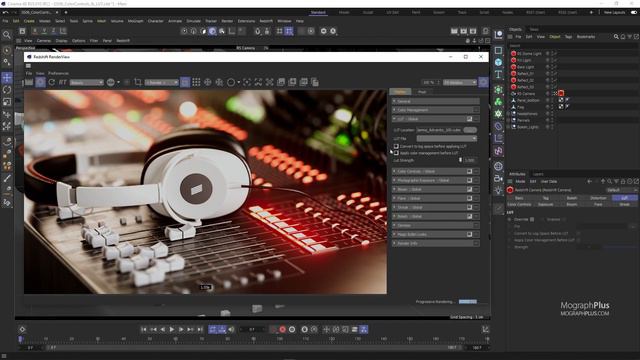
Task: Collapse the LUT Global section
Action: [x=394, y=119]
